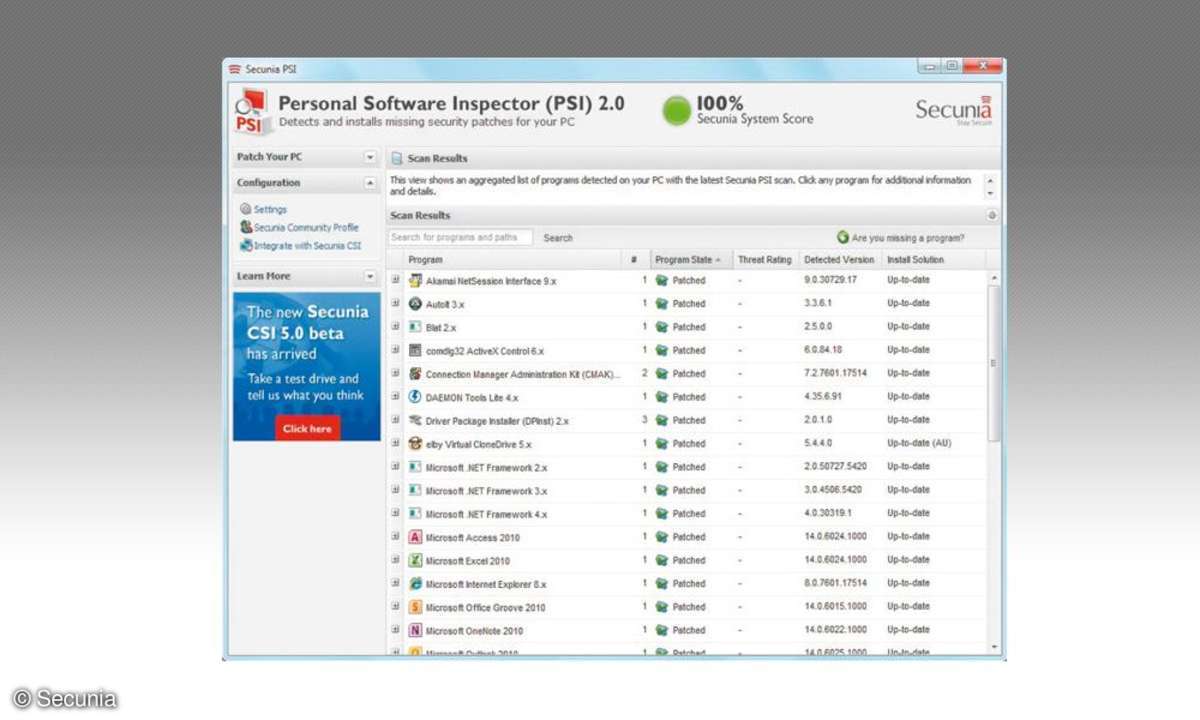Select the Microsoft .NET Framework 3.x row
Image resolution: width=1200 pixels, height=720 pixels.
tap(686, 491)
